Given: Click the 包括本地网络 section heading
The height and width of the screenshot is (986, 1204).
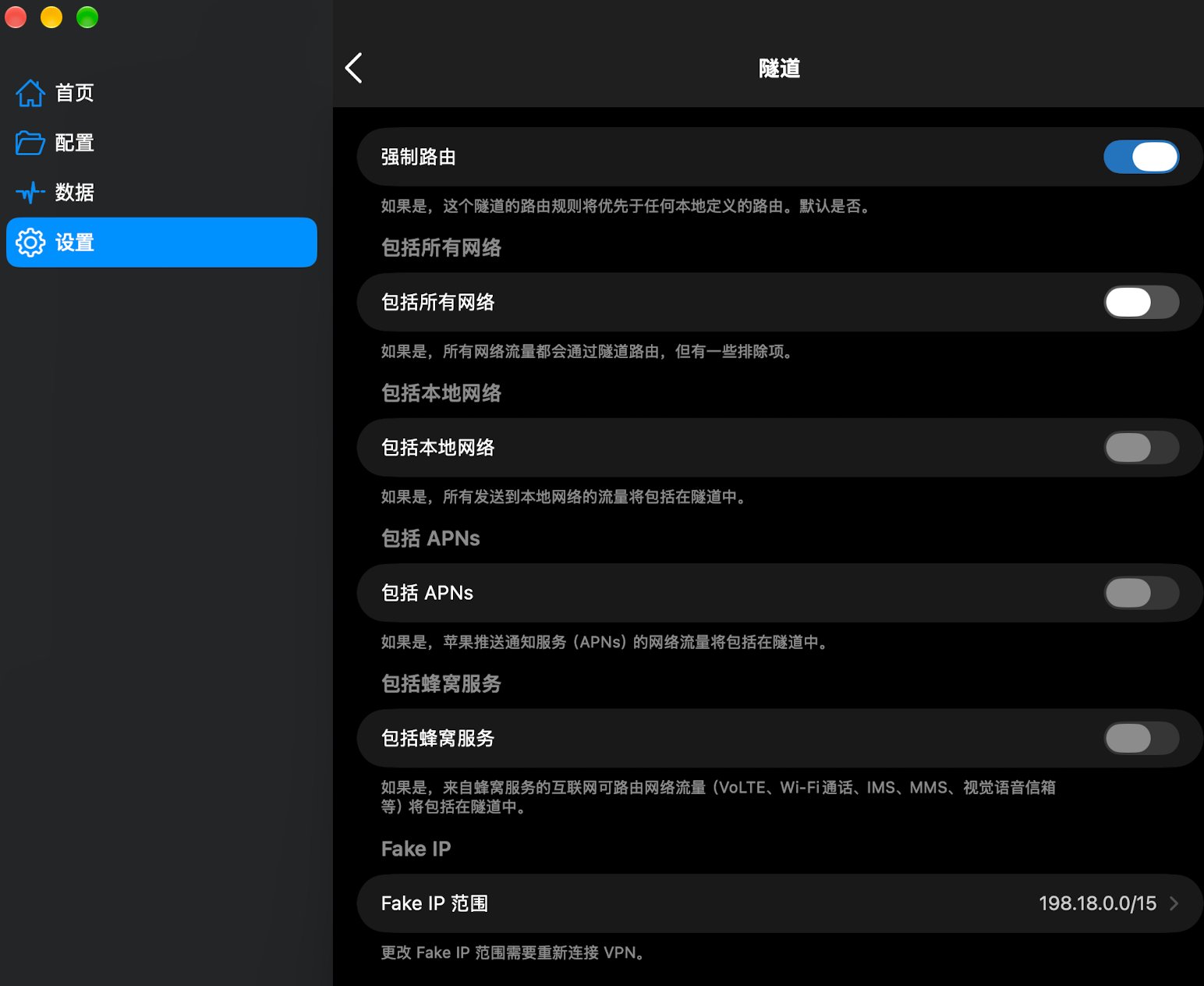Looking at the screenshot, I should click(441, 392).
